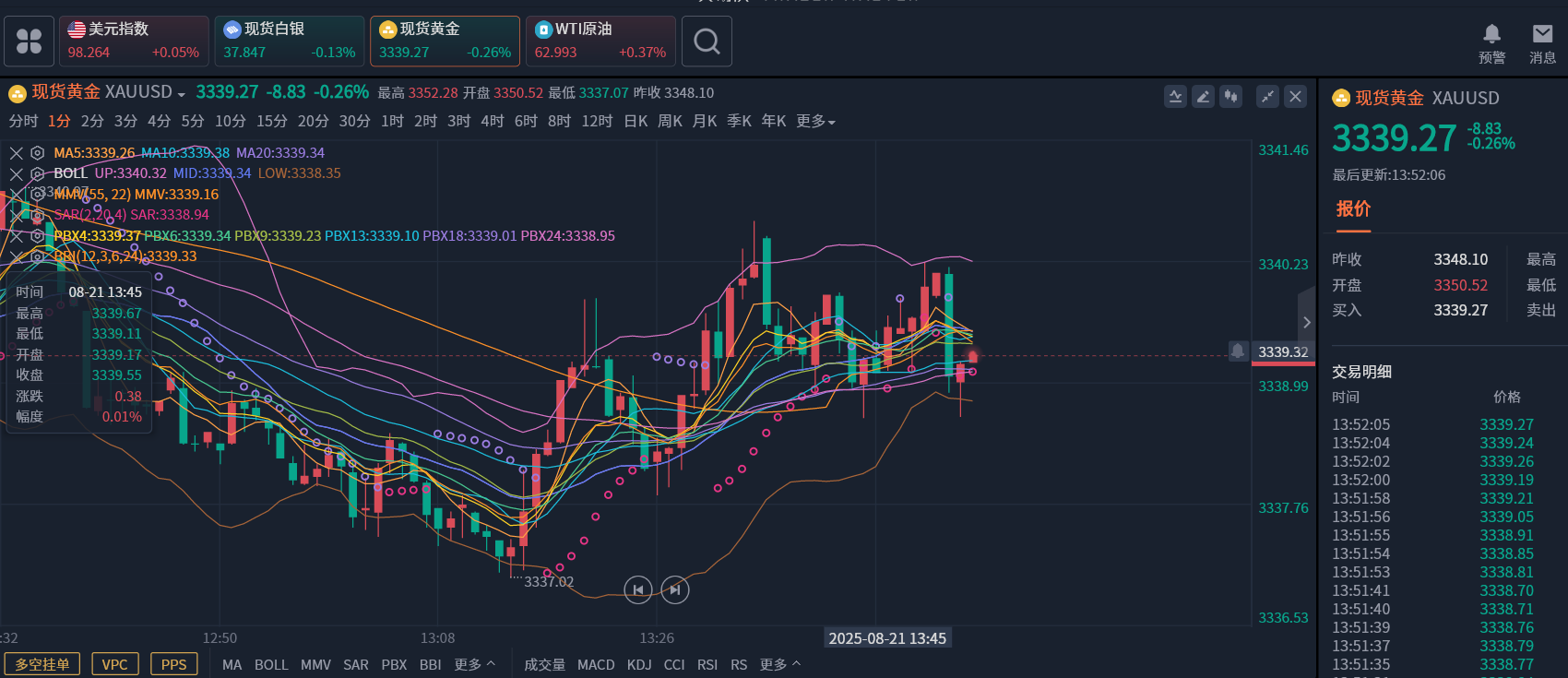Select the 5分 timeframe
Viewport: 1568px width, 678px height.
pos(193,122)
